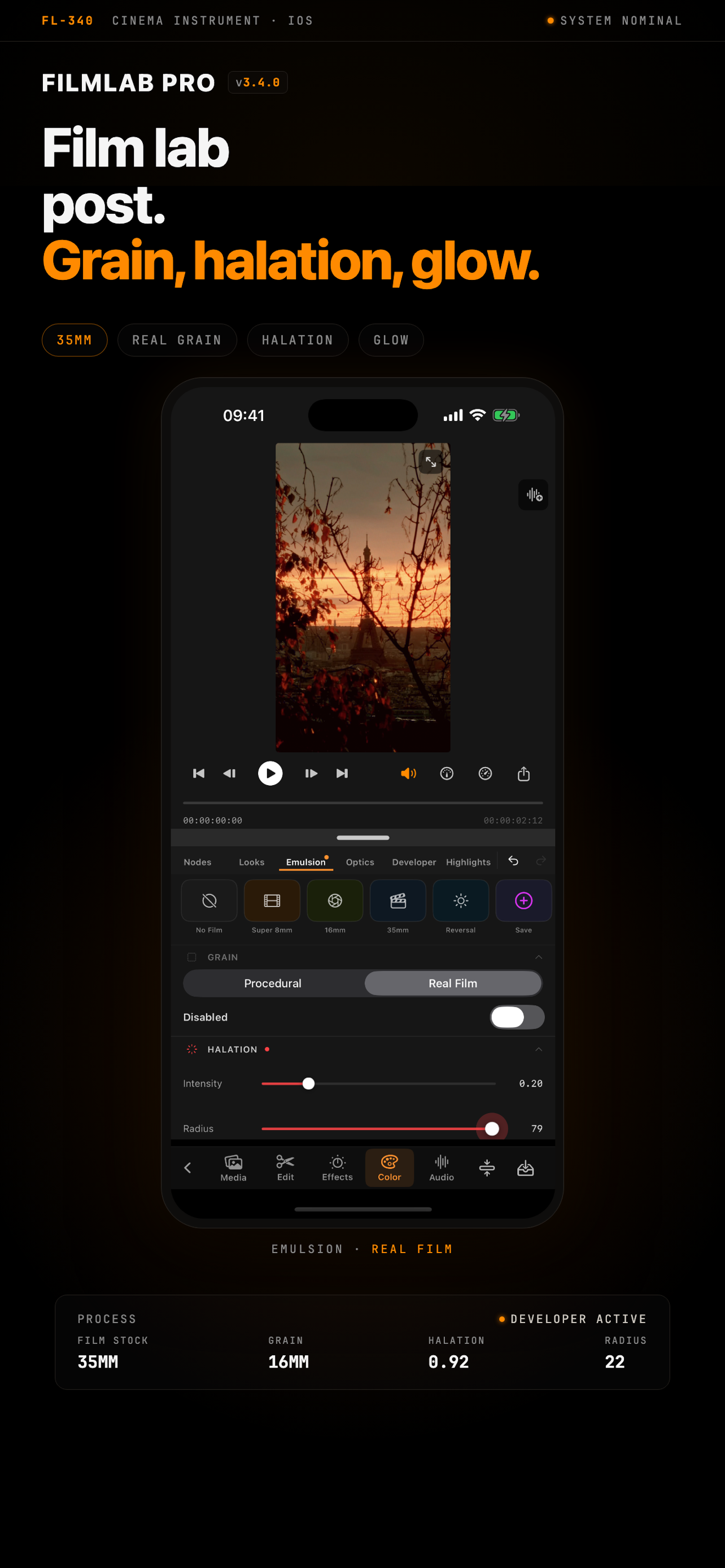725x1568 pixels.
Task: Open the Effects tool
Action: click(337, 1168)
